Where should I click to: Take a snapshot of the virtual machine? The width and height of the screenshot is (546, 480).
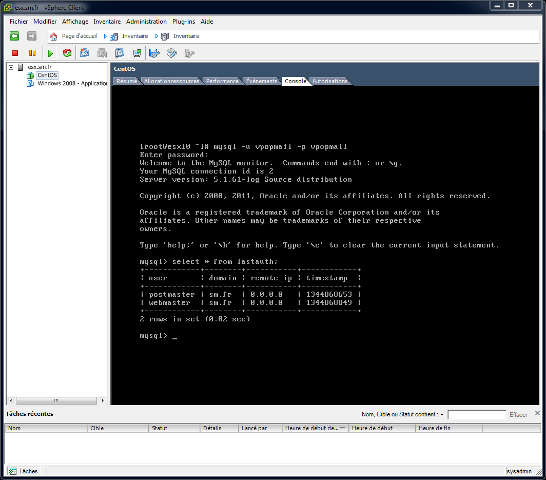[84, 53]
